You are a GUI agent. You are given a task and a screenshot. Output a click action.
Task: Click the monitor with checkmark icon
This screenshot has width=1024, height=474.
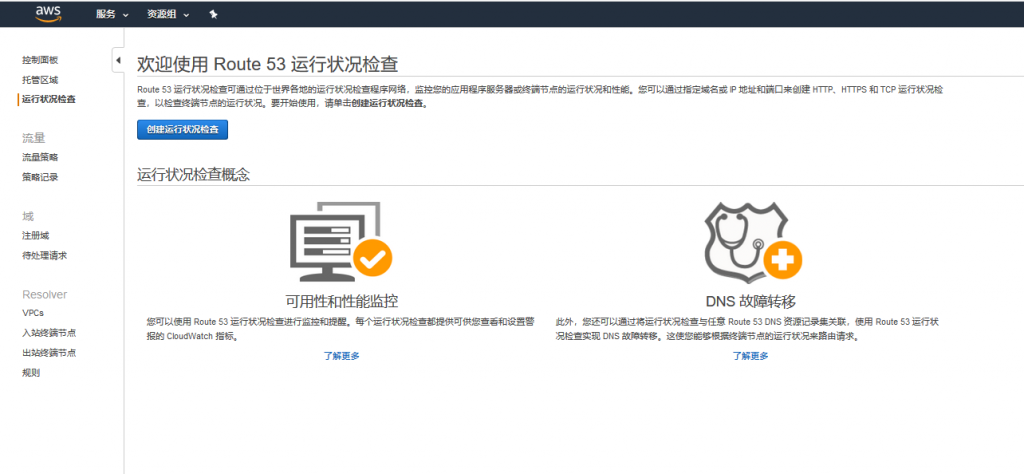(340, 242)
